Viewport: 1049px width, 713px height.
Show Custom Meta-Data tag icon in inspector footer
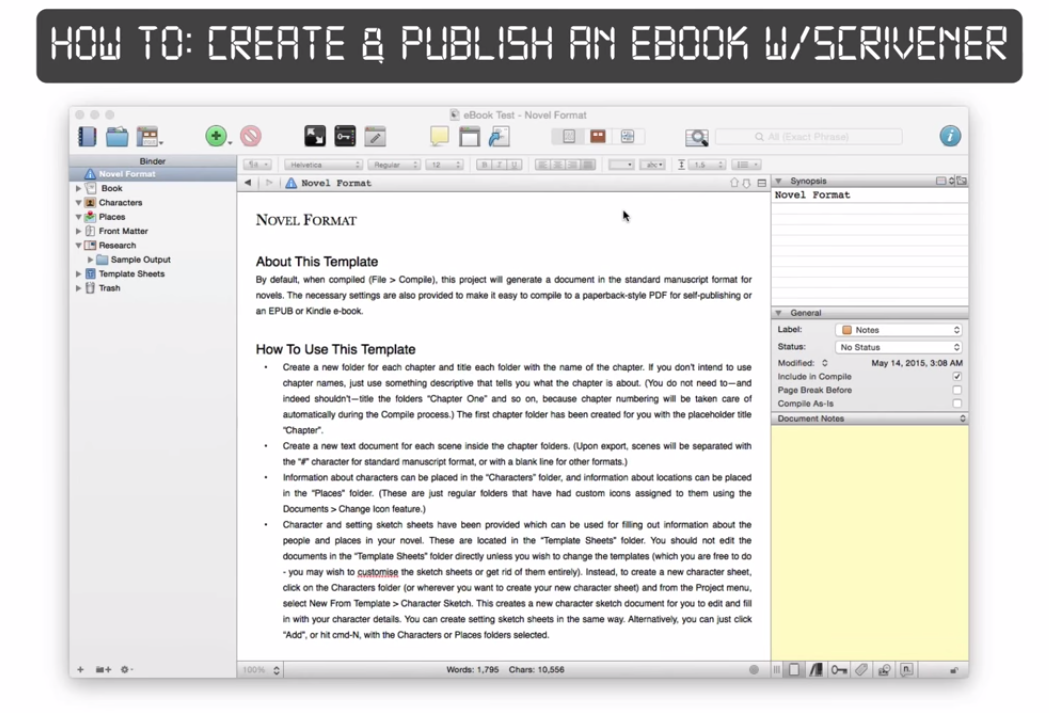click(862, 670)
